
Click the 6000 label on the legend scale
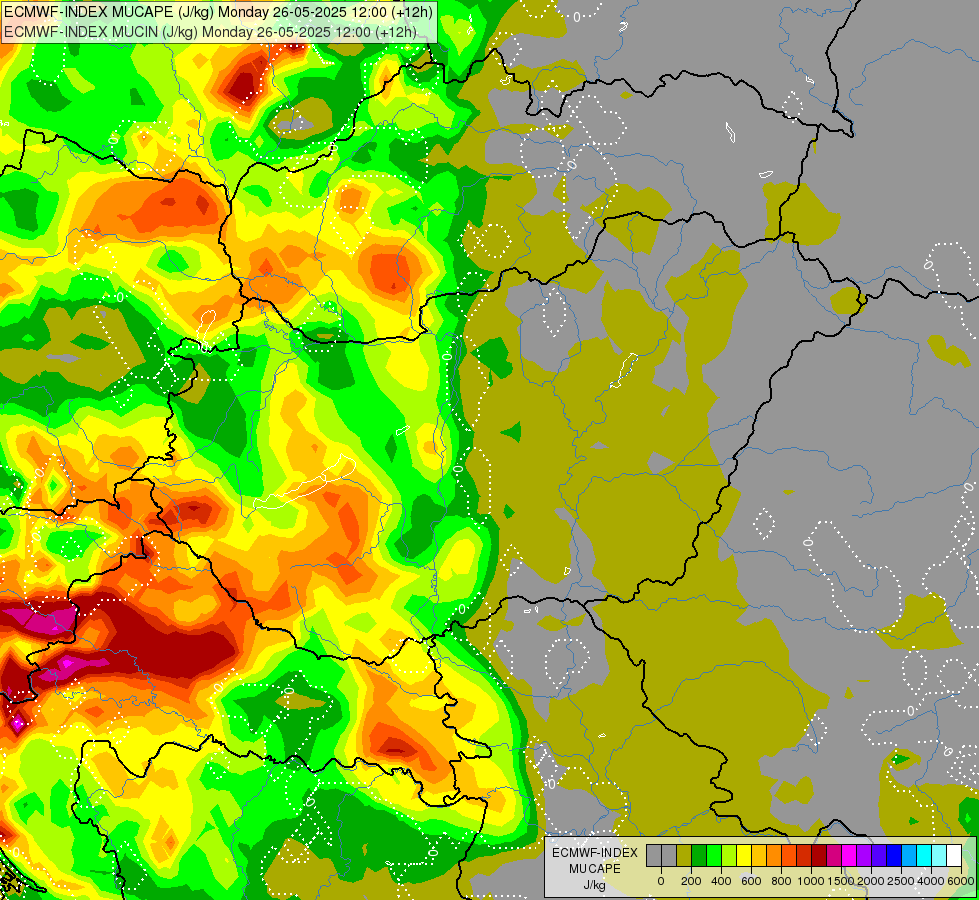[961, 881]
